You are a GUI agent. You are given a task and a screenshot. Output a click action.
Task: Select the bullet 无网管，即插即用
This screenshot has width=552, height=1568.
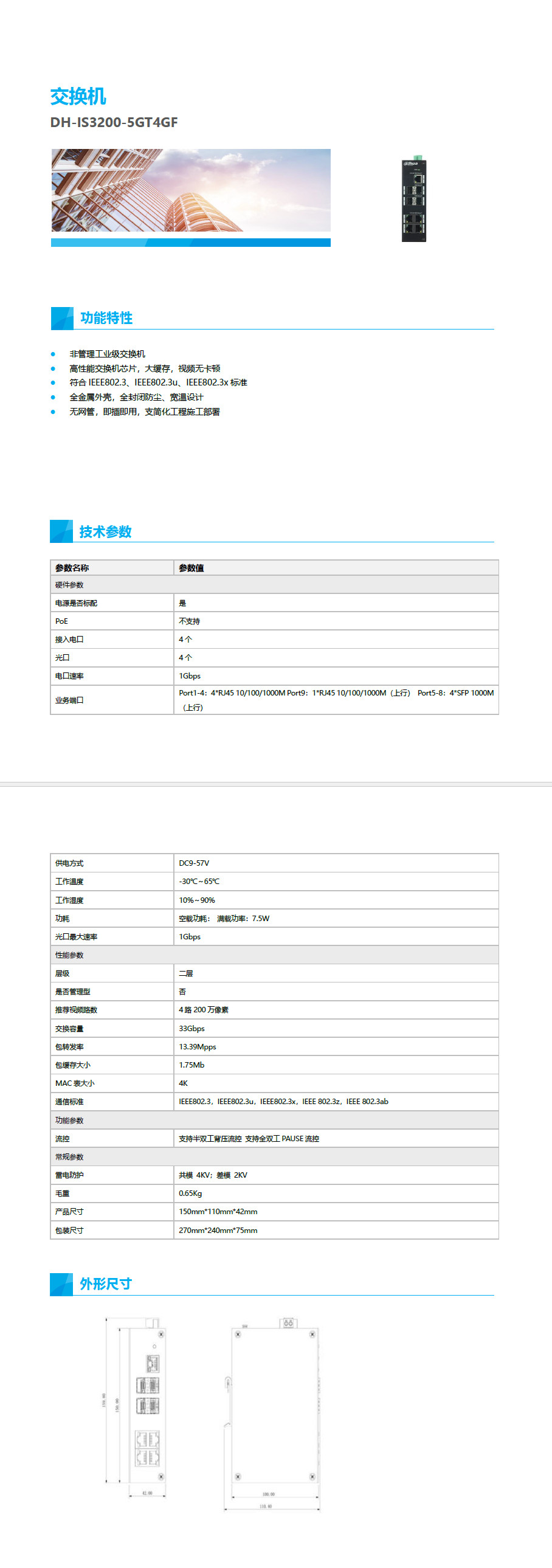tap(145, 412)
